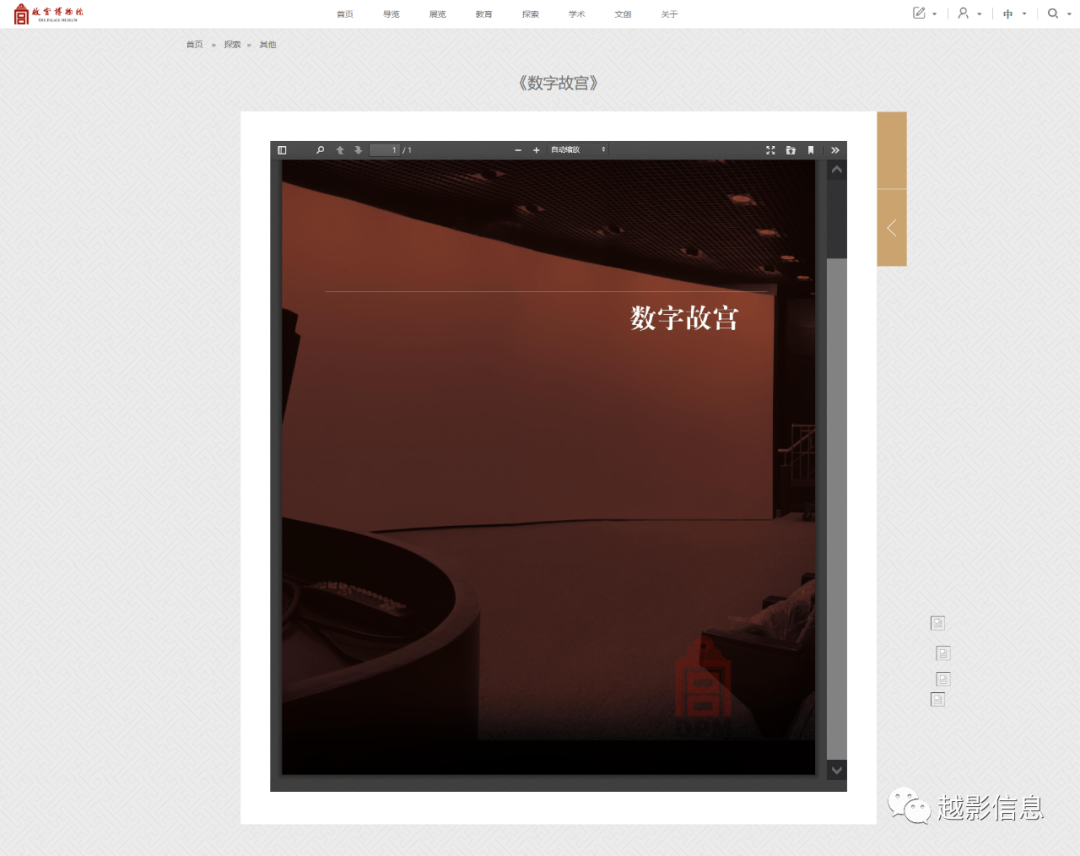This screenshot has height=856, width=1080.
Task: Click the PDF scrollbar down arrow
Action: point(837,770)
